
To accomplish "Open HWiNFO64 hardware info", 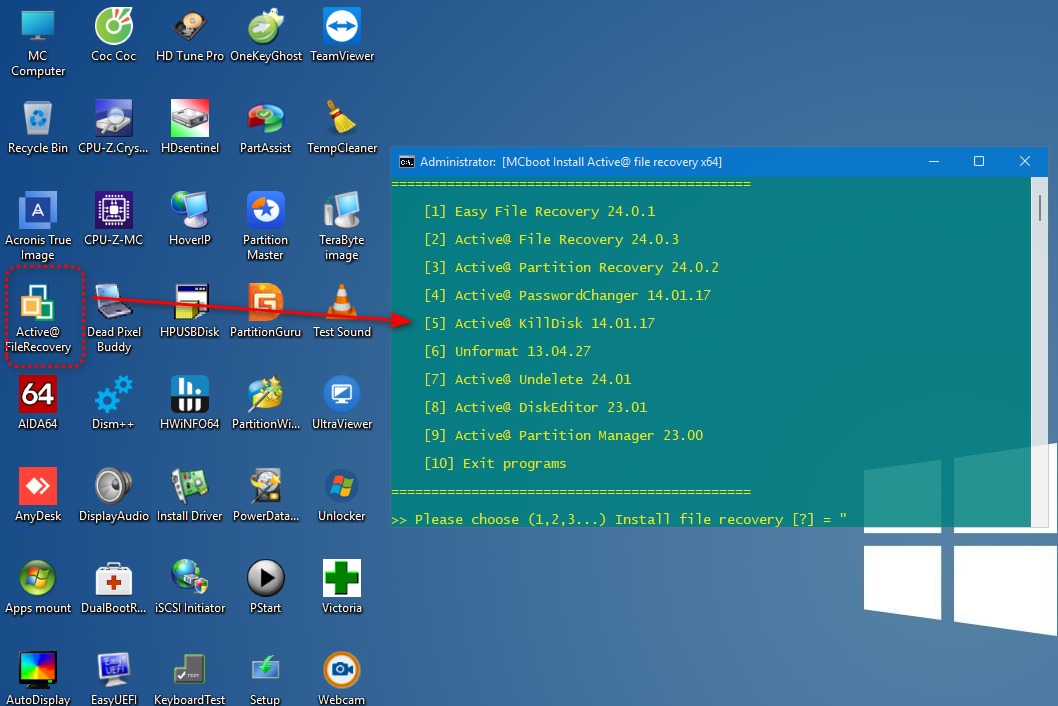I will pos(189,395).
